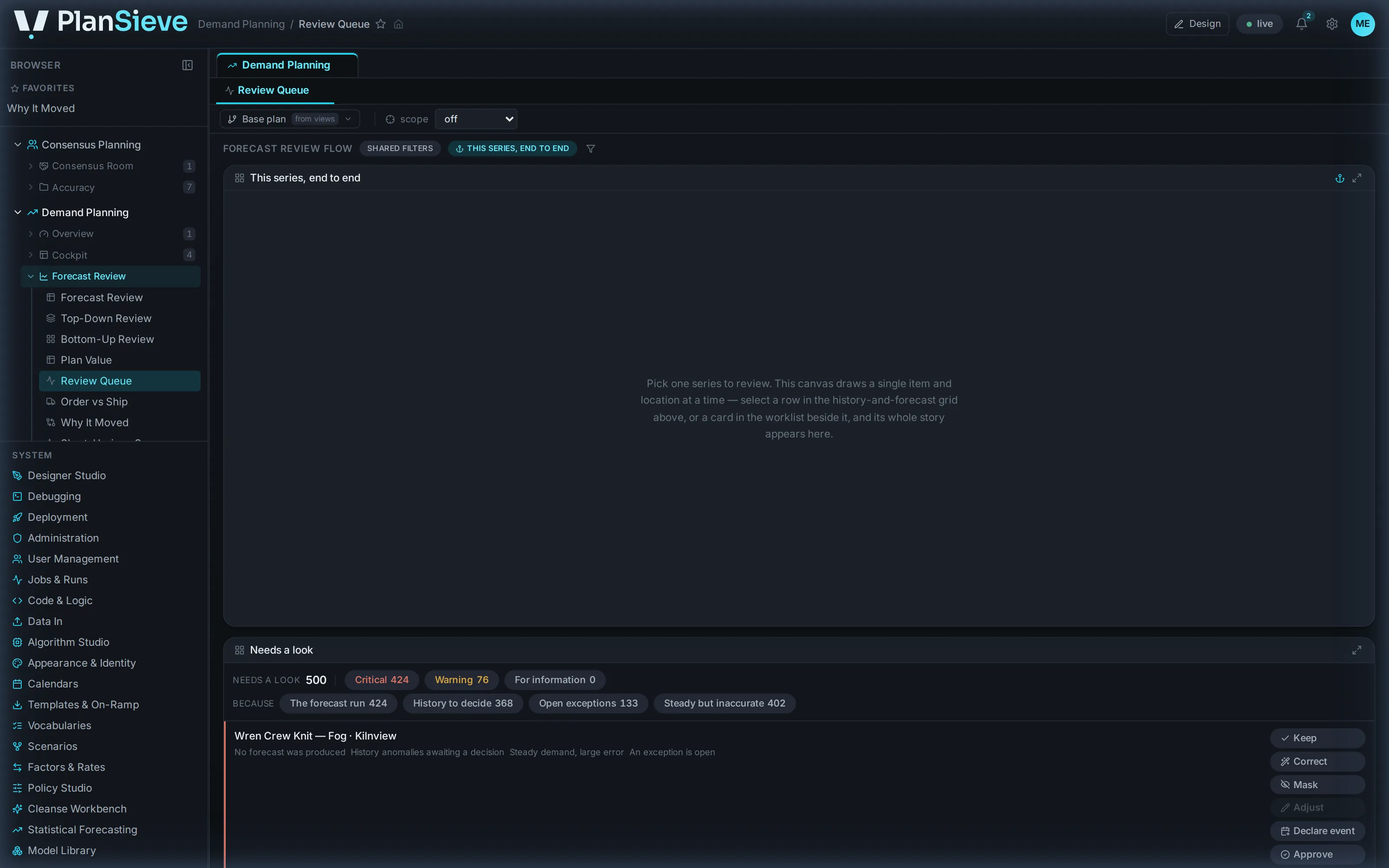
Task: Filter by Steady but inaccurate 402 chip
Action: [x=724, y=703]
